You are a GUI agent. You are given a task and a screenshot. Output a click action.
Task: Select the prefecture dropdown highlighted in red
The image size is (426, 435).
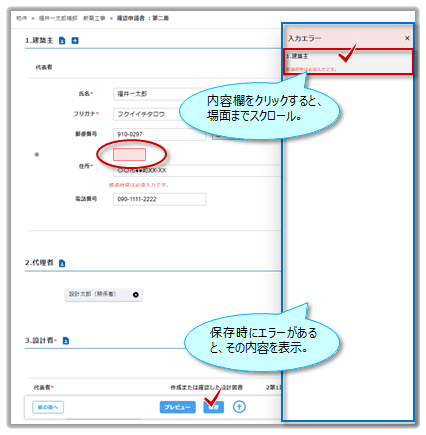129,154
